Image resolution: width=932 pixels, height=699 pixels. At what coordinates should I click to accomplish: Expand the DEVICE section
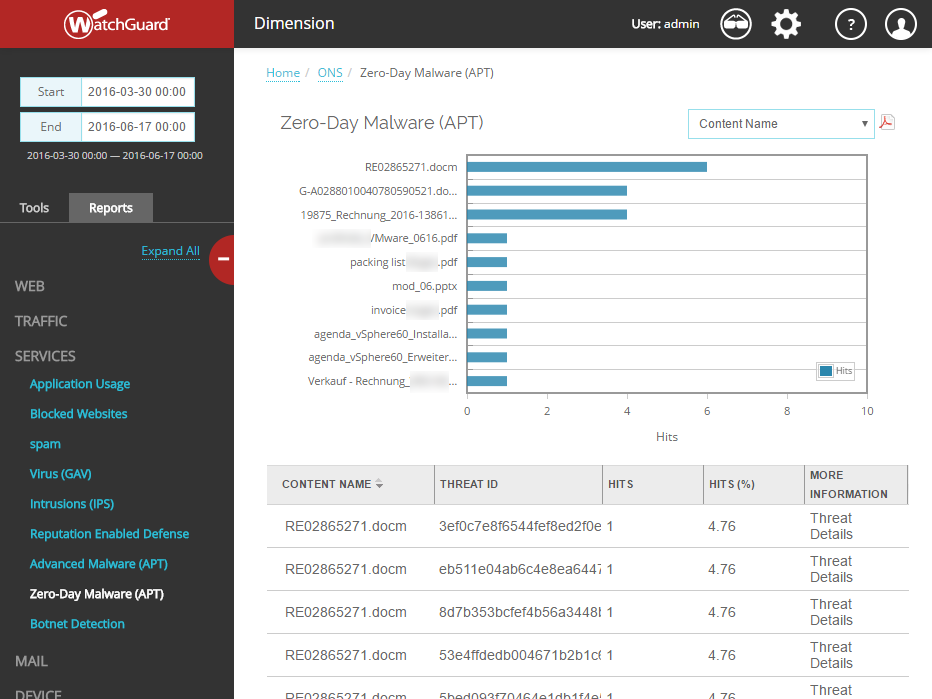[38, 693]
